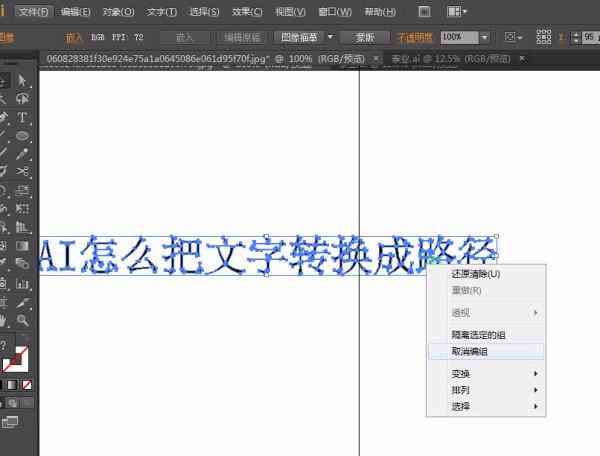Select the Gradient tool

click(x=22, y=246)
